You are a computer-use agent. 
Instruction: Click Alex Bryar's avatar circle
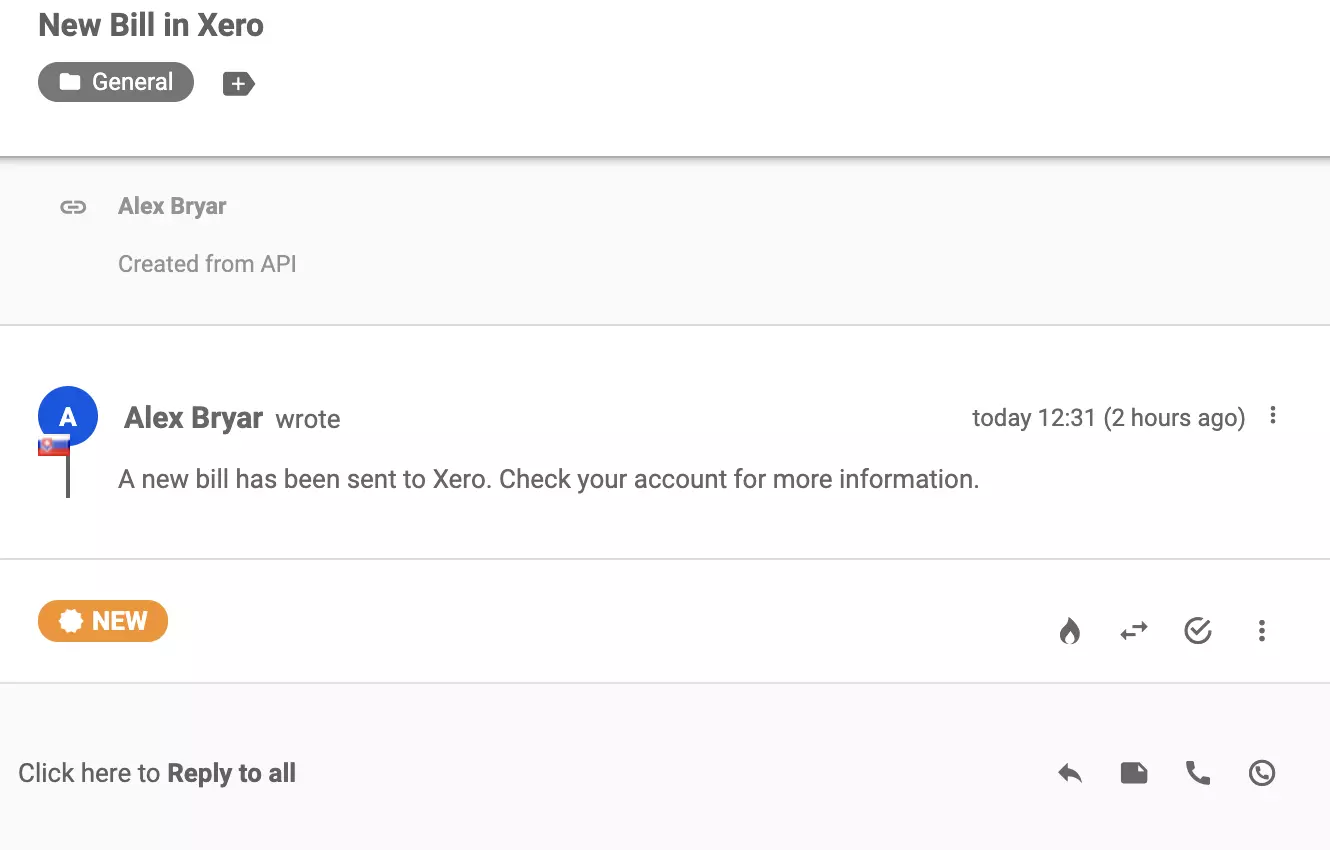[67, 416]
